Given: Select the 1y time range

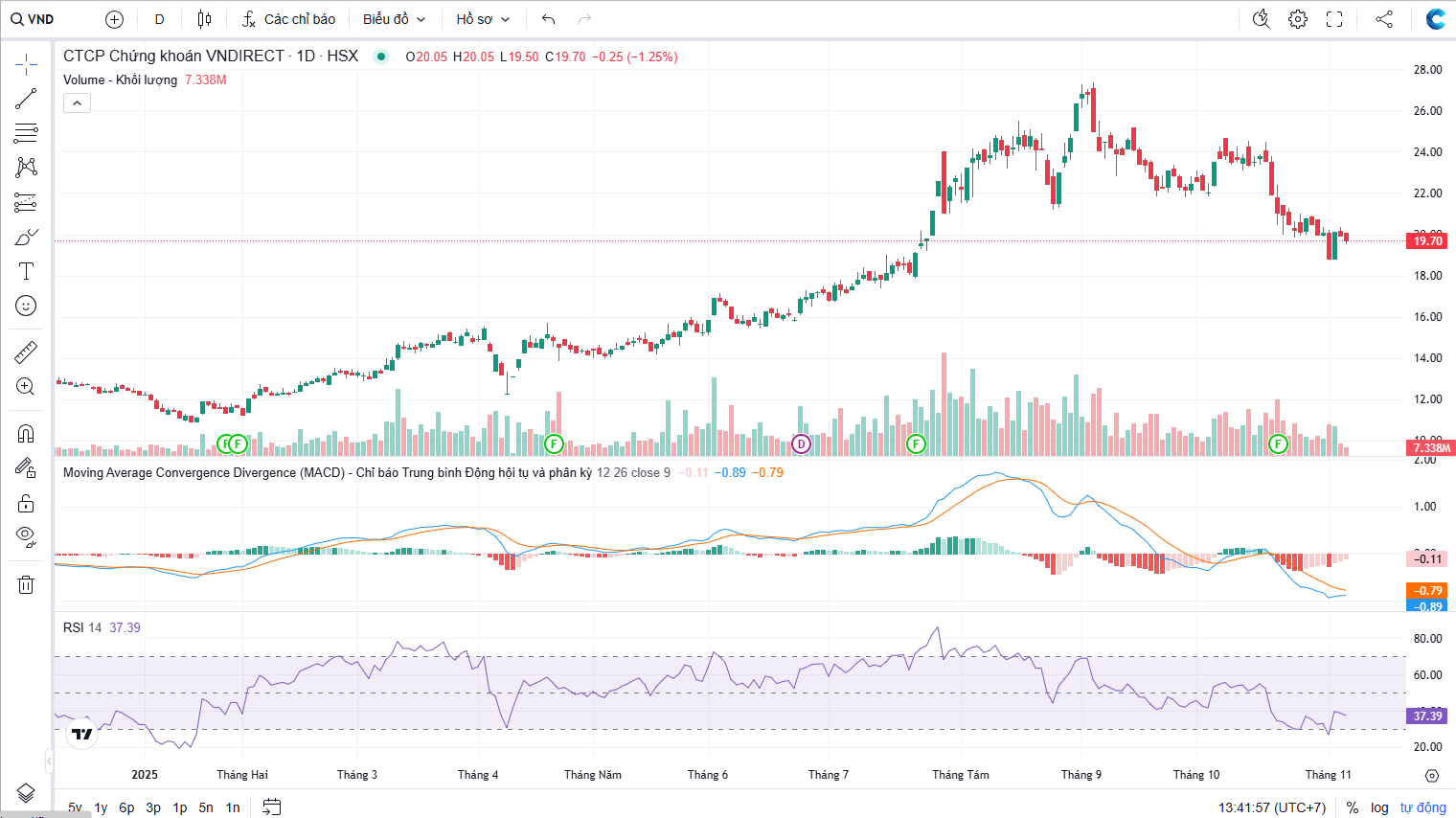Looking at the screenshot, I should coord(101,807).
